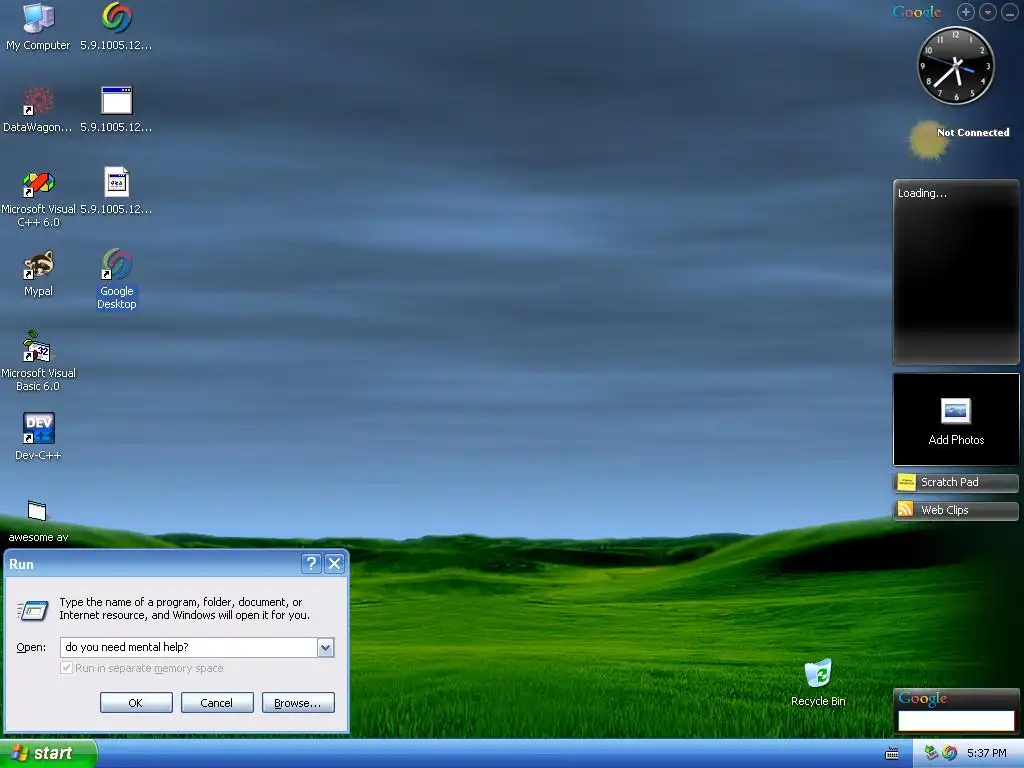Click the green network tray icon
The image size is (1024, 768).
point(931,753)
